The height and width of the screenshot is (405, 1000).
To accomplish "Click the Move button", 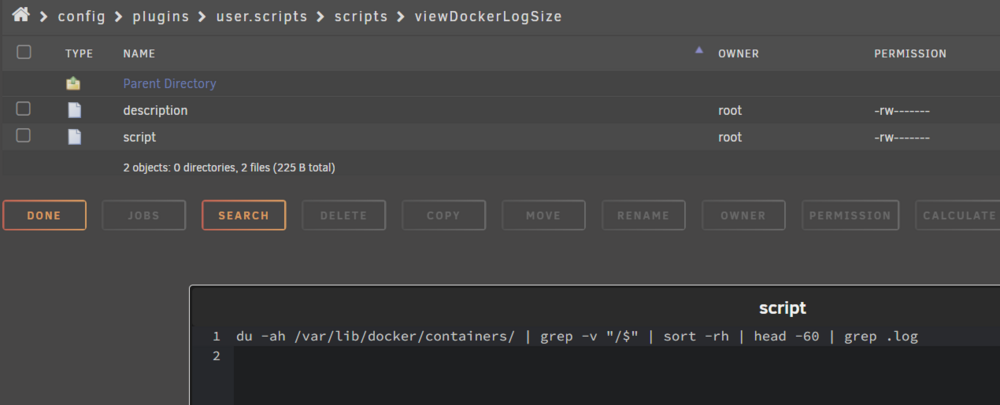I will 543,216.
